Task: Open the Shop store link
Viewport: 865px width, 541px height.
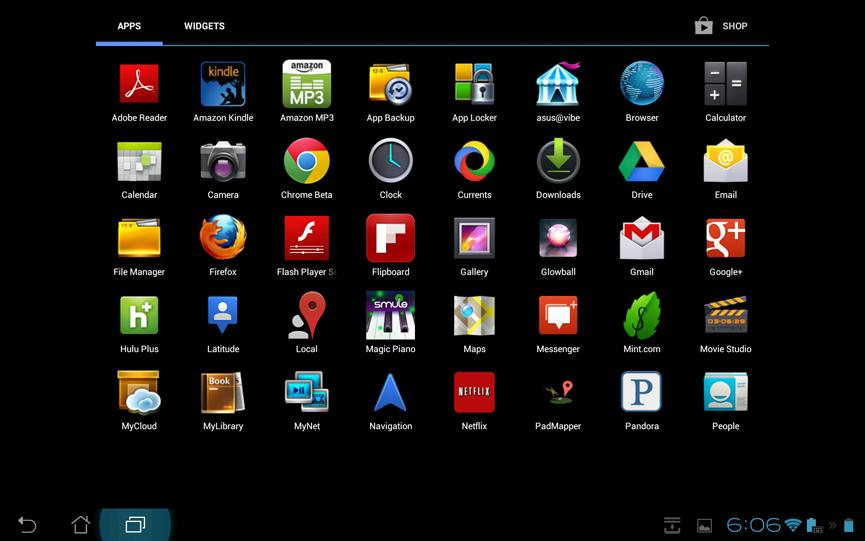Action: point(721,26)
